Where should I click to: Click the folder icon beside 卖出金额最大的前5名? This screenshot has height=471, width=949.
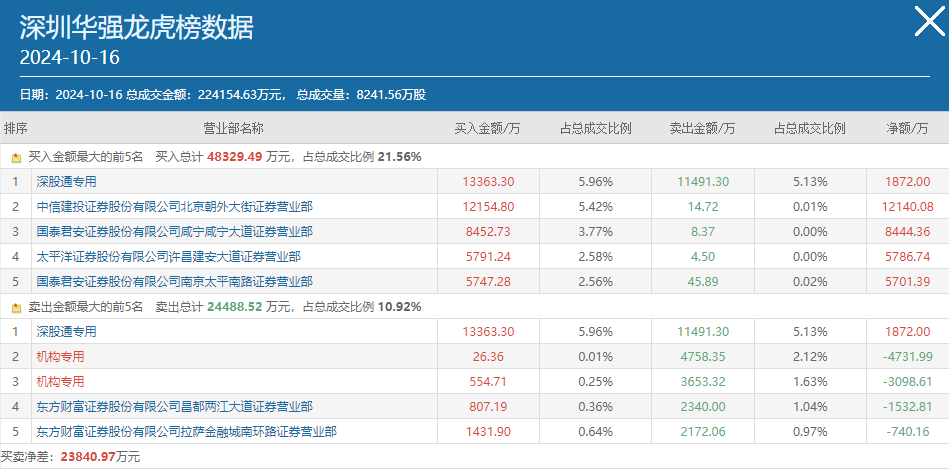(x=16, y=308)
